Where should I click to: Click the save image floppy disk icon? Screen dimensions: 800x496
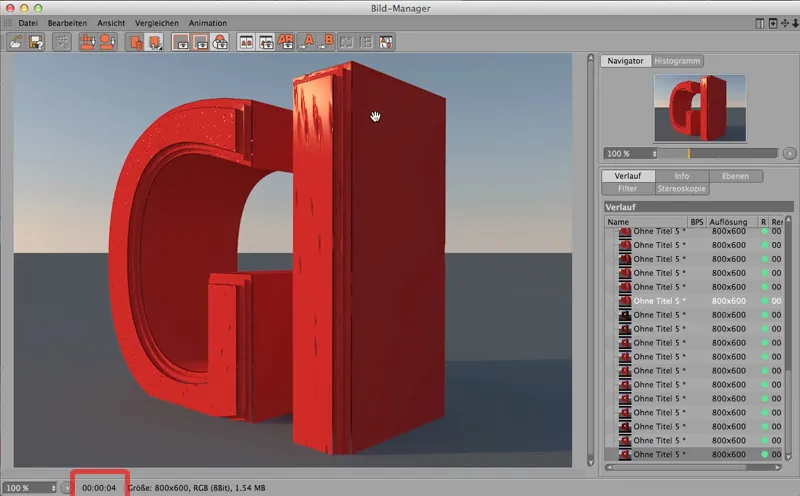pos(36,42)
